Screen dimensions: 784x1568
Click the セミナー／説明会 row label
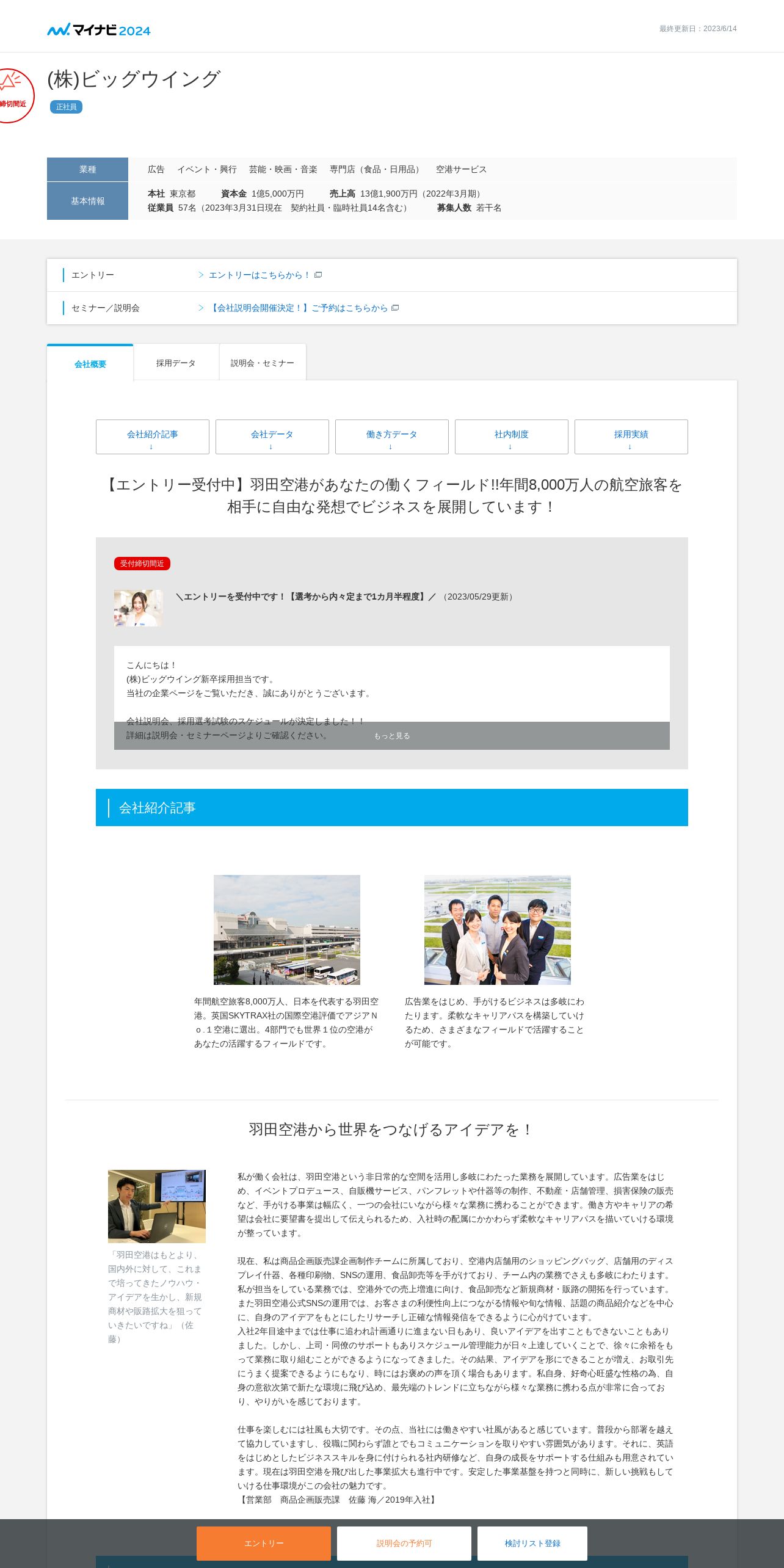coord(106,308)
